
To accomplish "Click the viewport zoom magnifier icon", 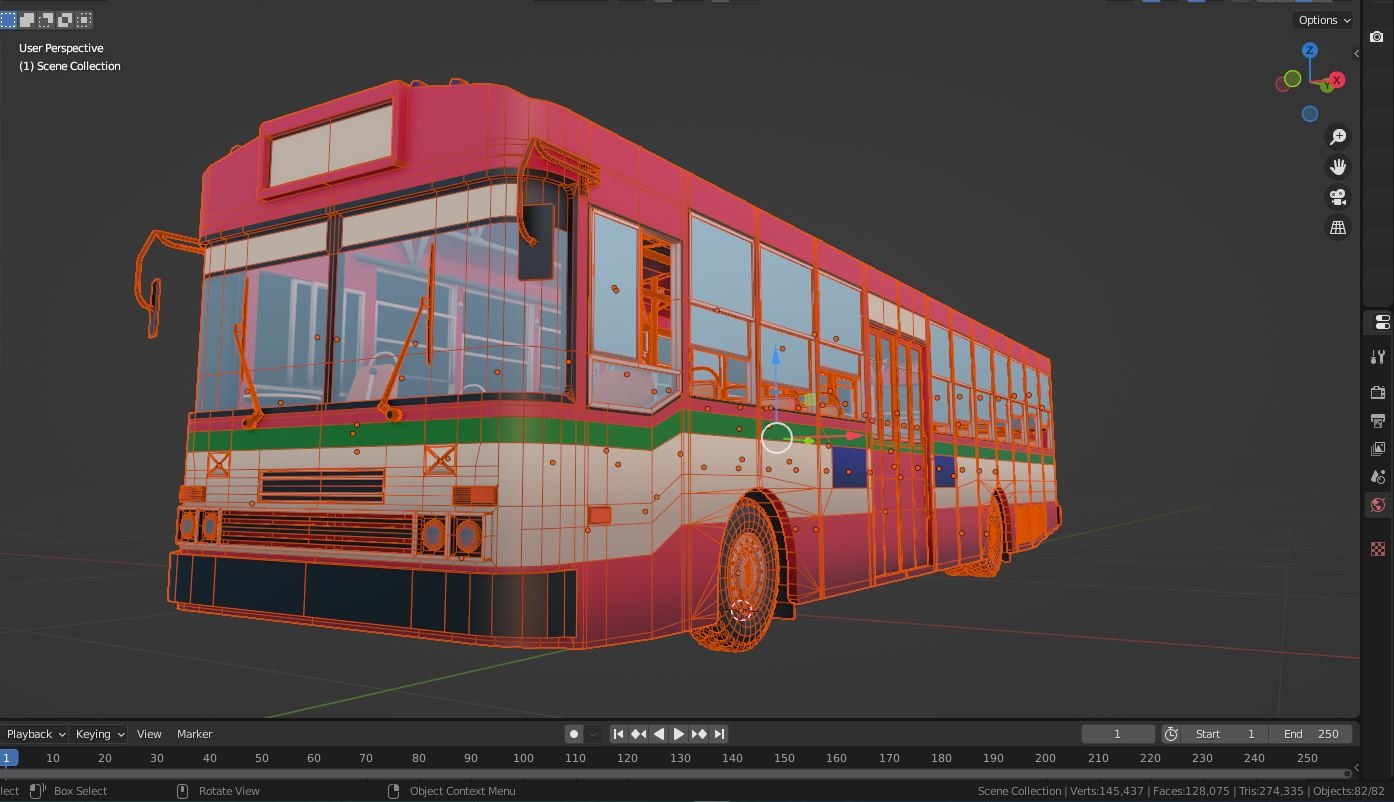I will [1338, 136].
